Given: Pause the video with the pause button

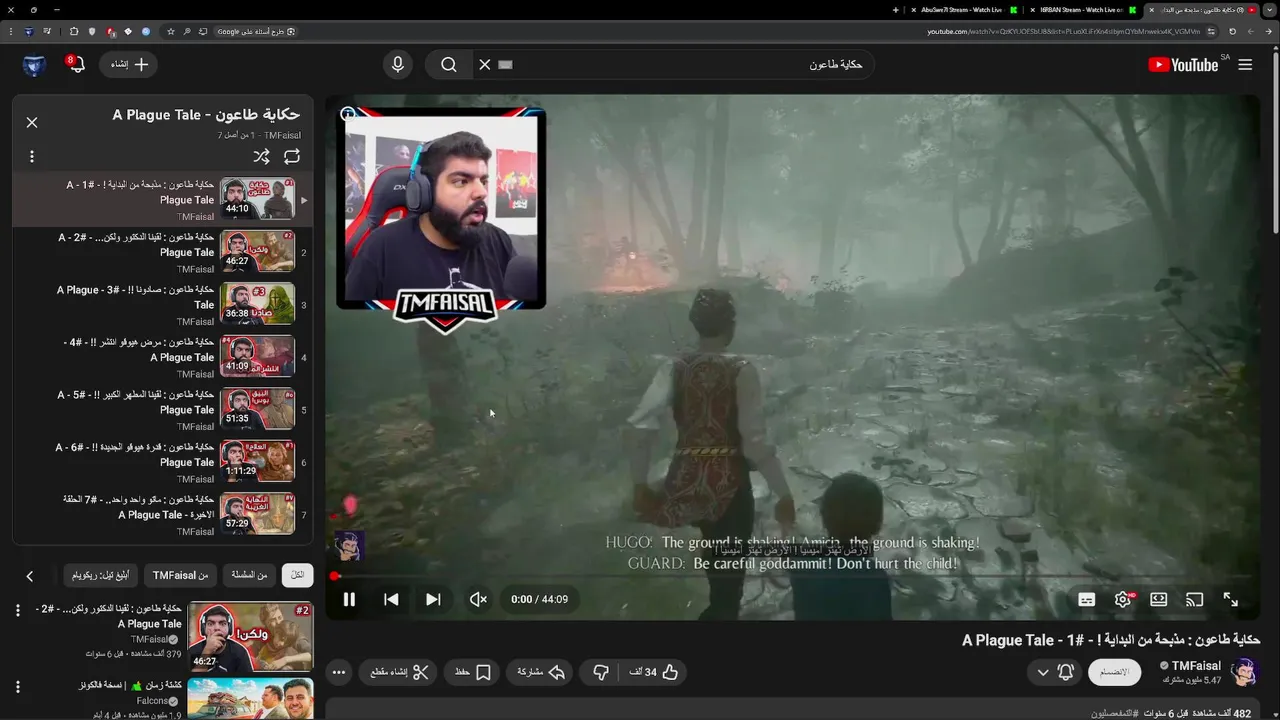Looking at the screenshot, I should tap(349, 599).
